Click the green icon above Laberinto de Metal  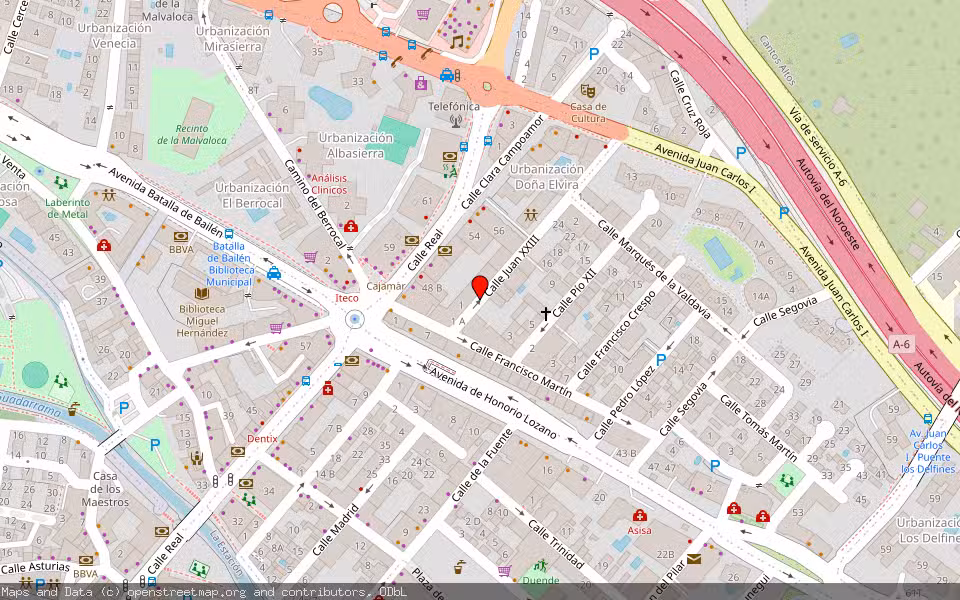click(61, 182)
